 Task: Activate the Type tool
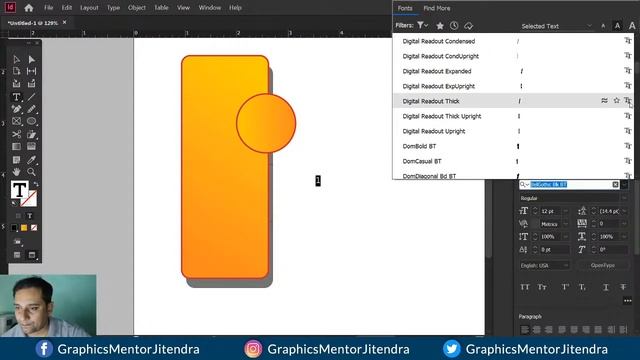(x=16, y=97)
